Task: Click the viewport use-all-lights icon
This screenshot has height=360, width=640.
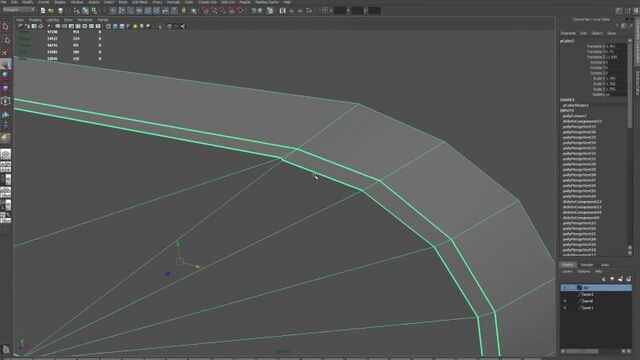Action: click(x=135, y=26)
